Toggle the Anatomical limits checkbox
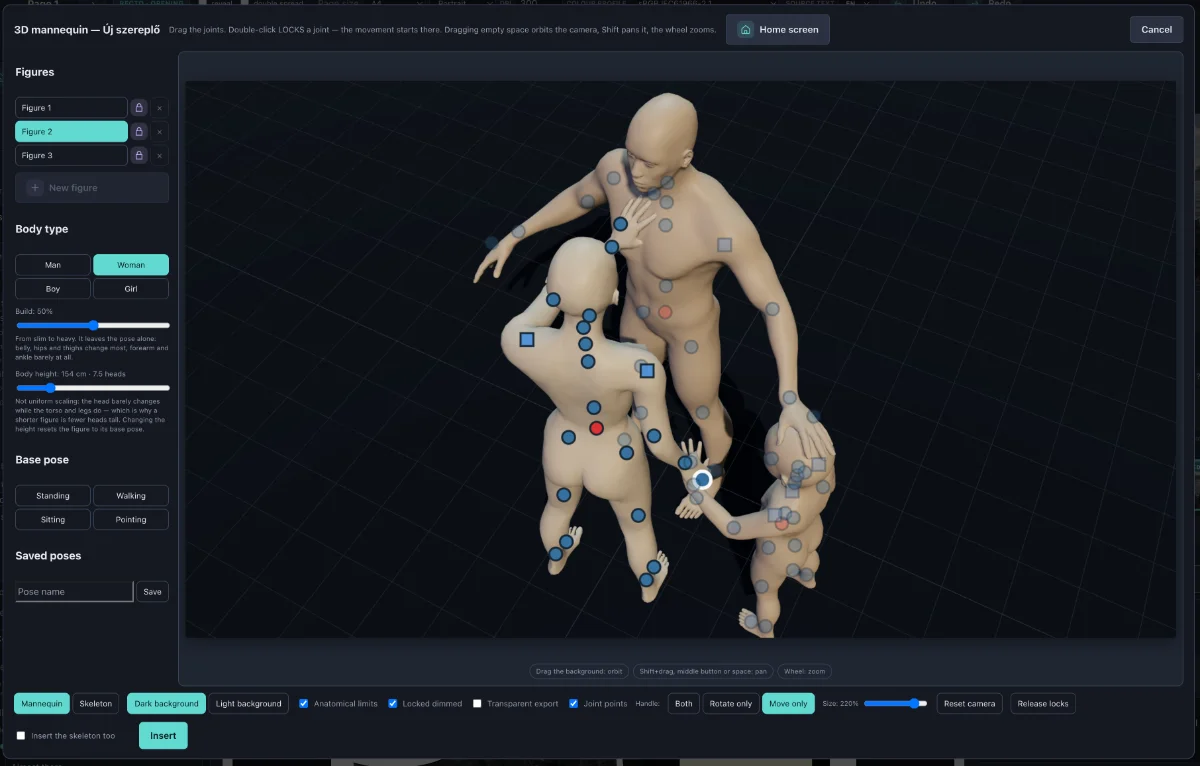Image resolution: width=1200 pixels, height=766 pixels. coord(304,703)
